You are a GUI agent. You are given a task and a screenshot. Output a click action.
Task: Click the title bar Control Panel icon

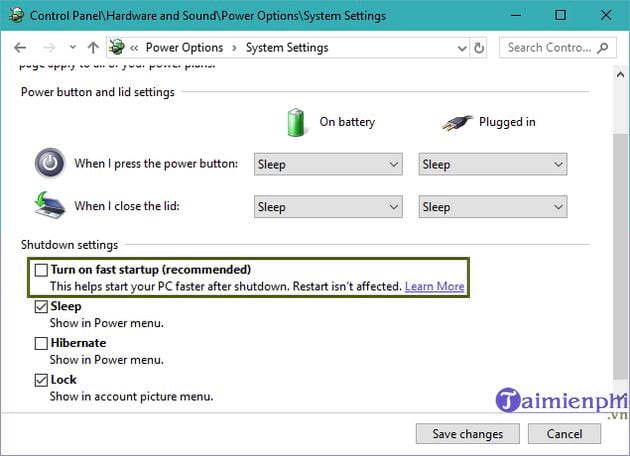16,15
